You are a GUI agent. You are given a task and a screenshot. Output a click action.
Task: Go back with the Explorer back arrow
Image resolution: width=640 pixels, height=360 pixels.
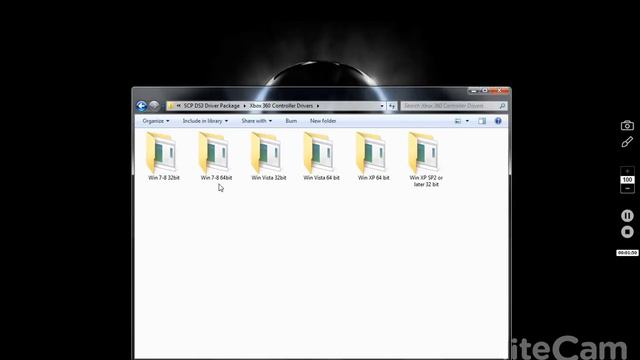coord(142,106)
